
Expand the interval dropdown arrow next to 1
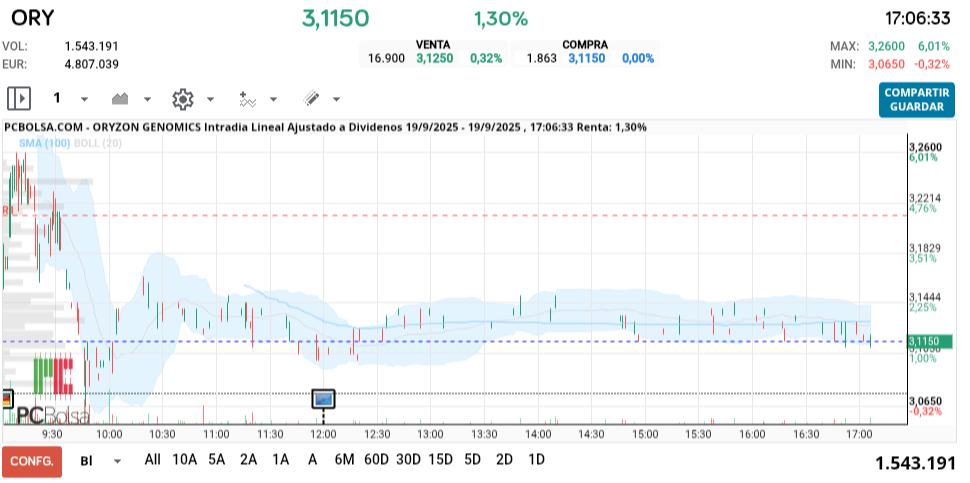[x=85, y=99]
